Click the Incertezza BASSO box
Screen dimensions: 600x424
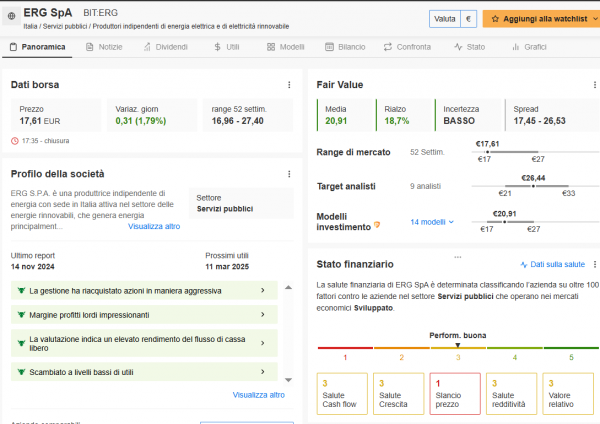468,115
